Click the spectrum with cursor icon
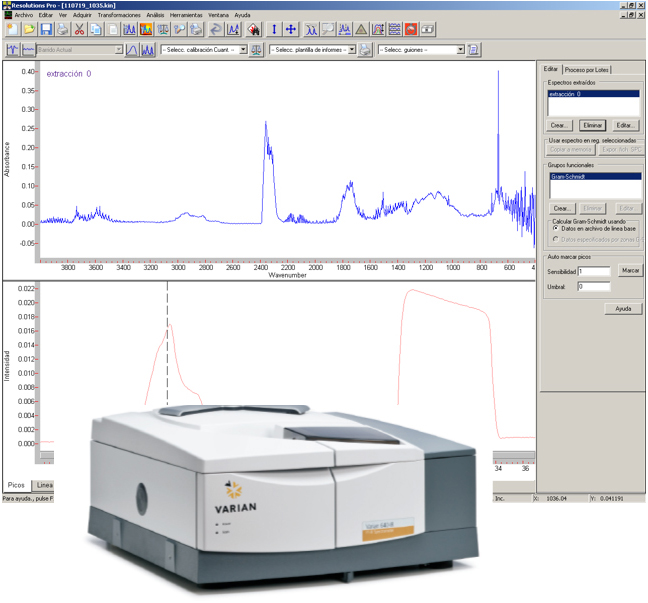This screenshot has height=603, width=648. coord(233,29)
